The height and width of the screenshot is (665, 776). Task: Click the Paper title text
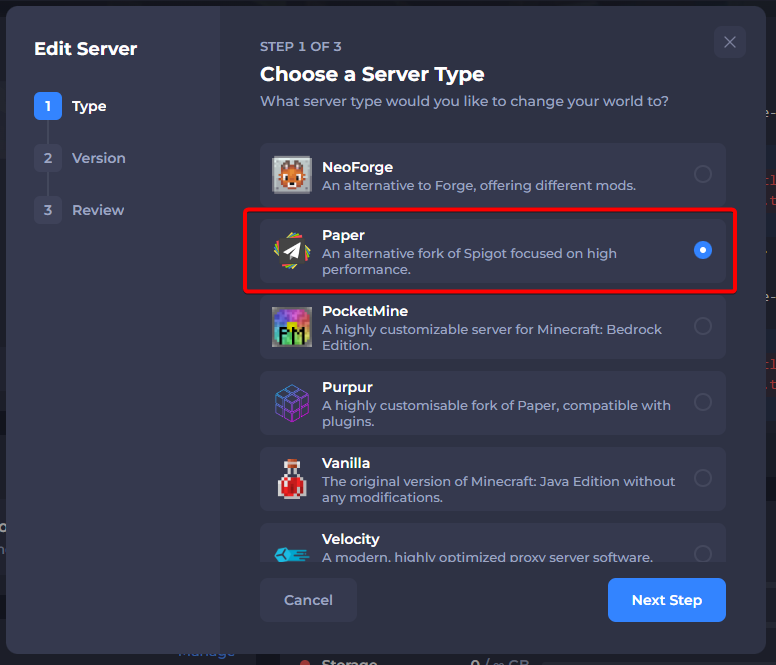(x=343, y=235)
